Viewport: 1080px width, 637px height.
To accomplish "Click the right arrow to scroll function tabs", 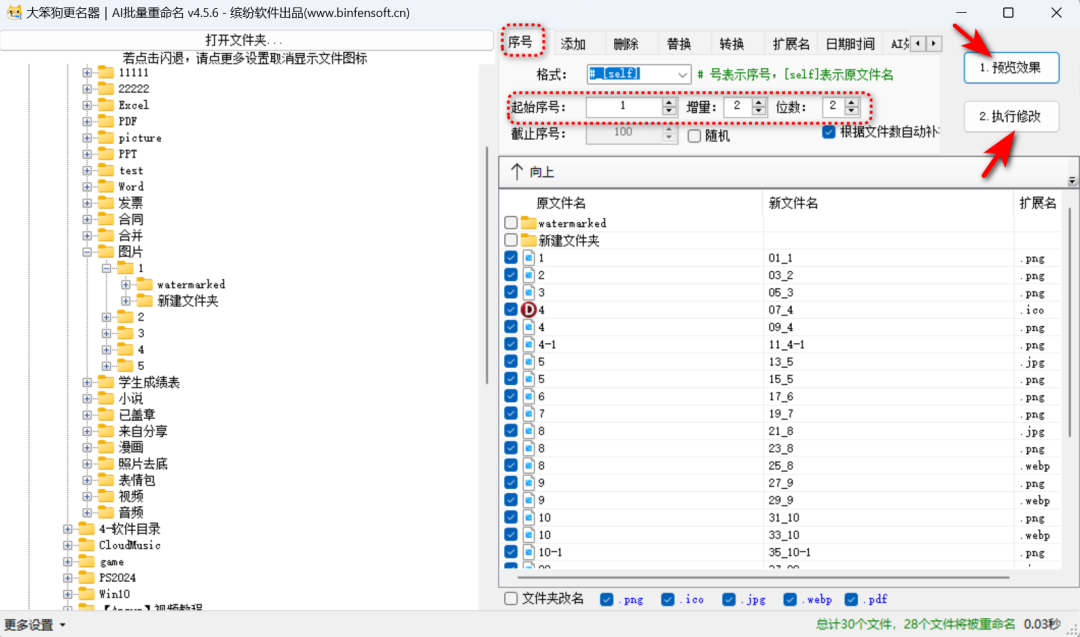I will [x=932, y=43].
